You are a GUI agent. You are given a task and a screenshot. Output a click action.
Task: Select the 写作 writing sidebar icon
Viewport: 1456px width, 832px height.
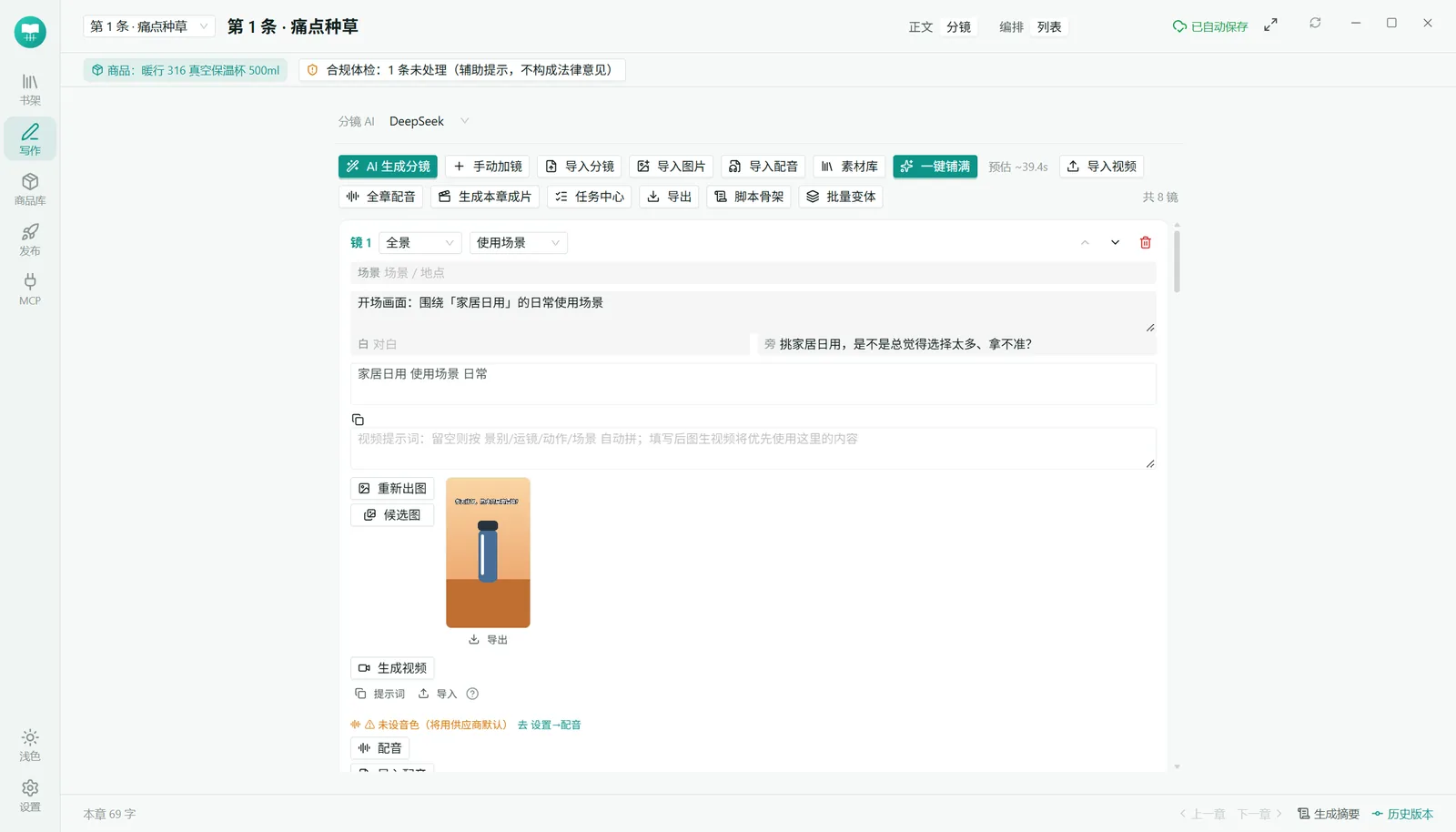tap(30, 138)
